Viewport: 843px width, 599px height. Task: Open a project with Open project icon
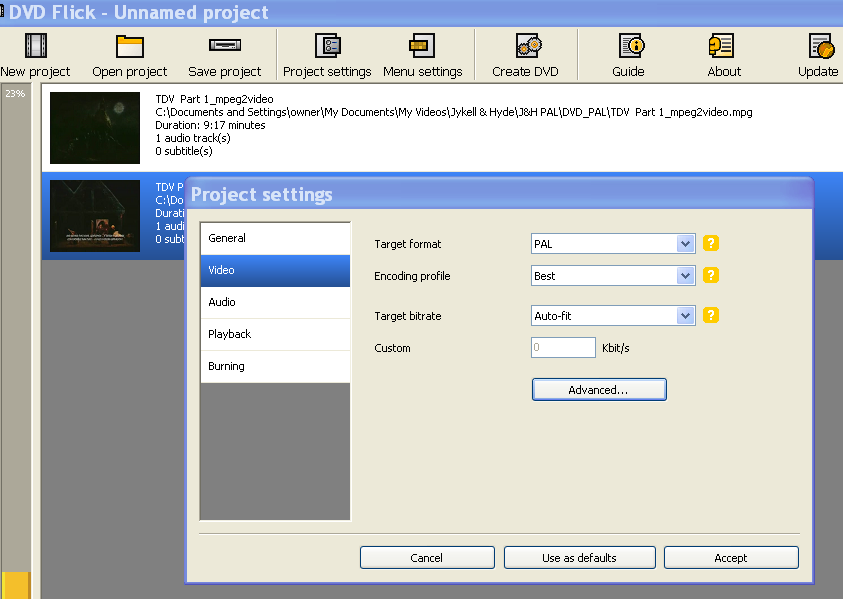[x=130, y=46]
